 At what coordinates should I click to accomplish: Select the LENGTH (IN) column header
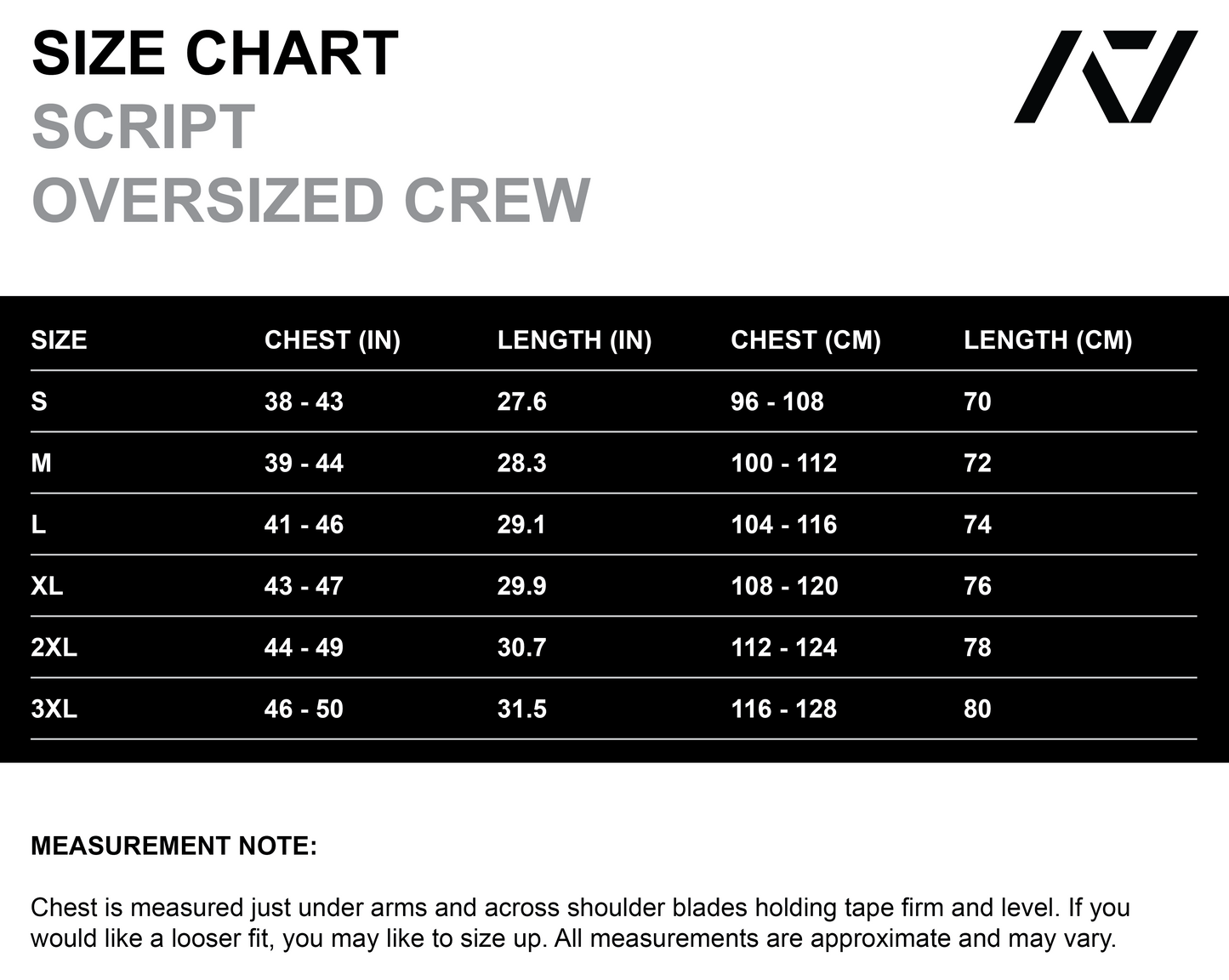click(x=574, y=340)
